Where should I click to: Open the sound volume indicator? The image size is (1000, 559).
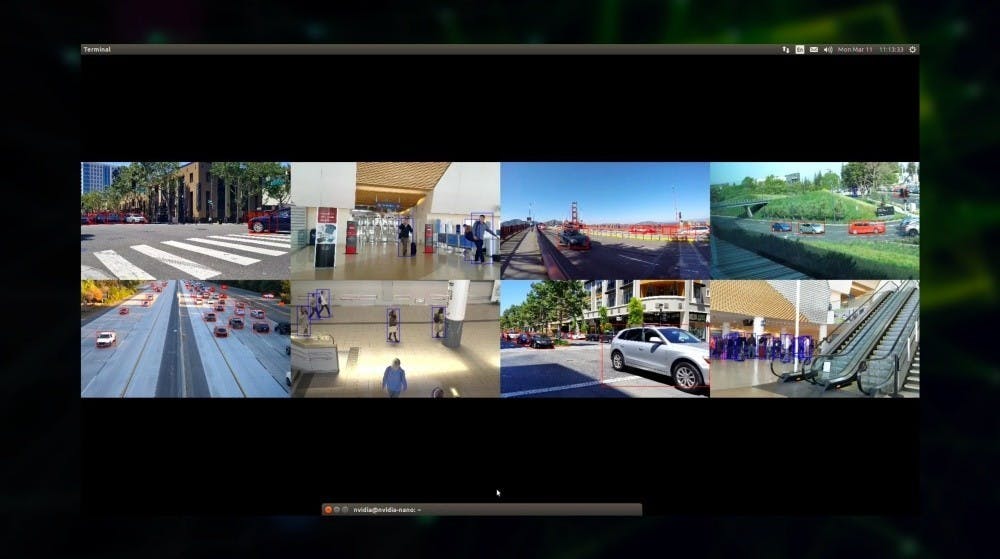[x=828, y=49]
